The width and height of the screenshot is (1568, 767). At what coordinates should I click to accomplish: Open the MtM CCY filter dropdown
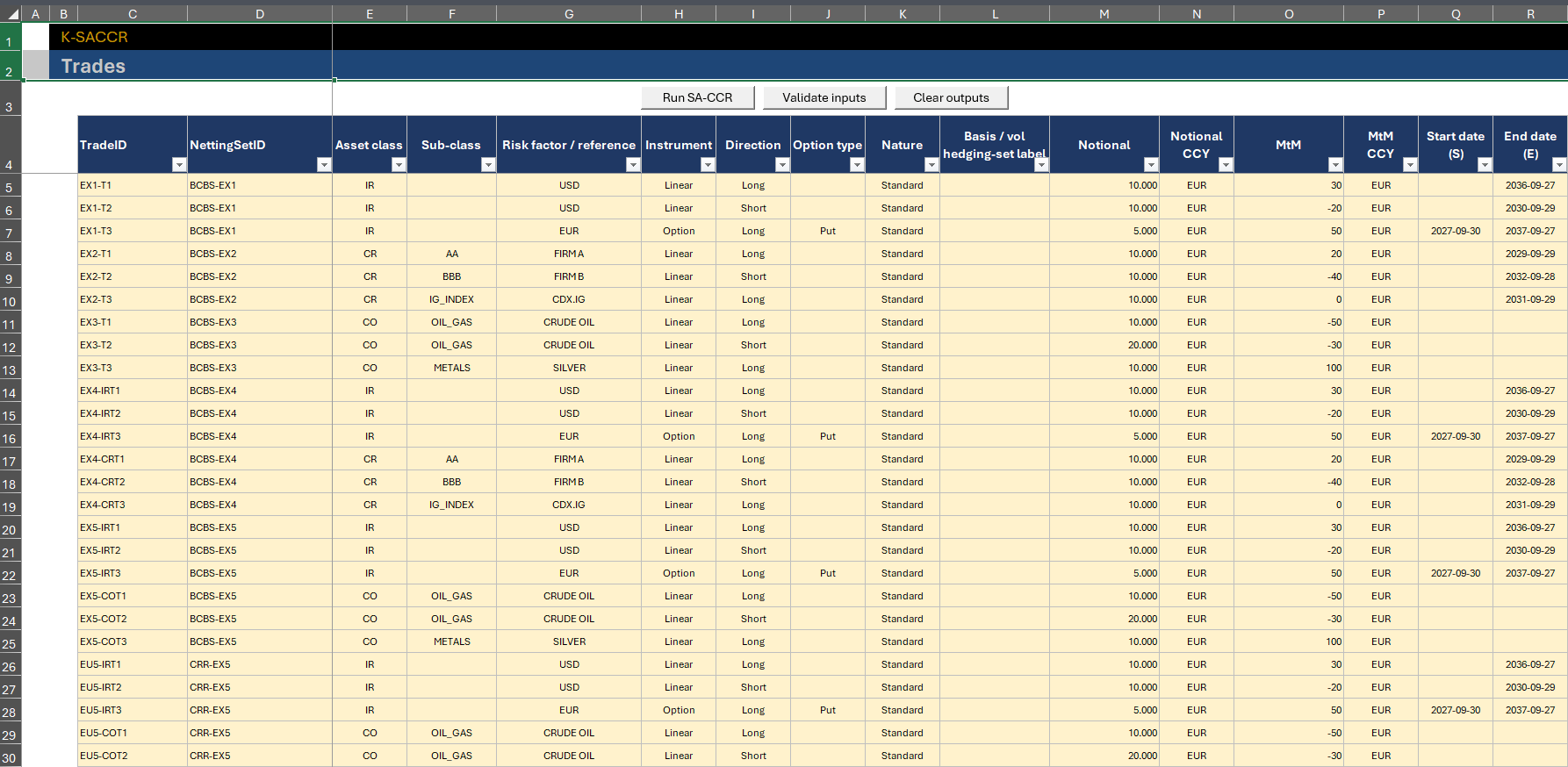pos(1409,164)
